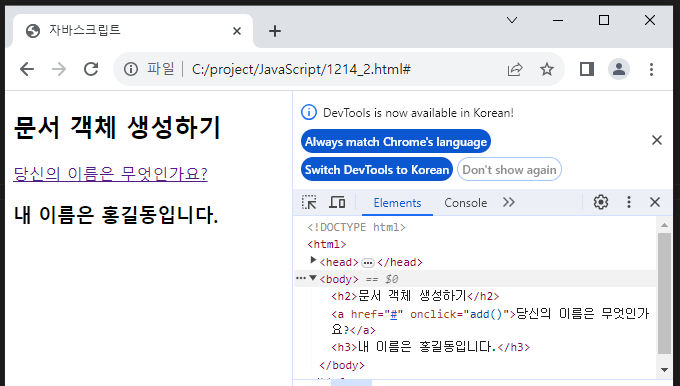Click the scrollbar down arrow in Elements panel
The image size is (680, 386).
[x=664, y=370]
